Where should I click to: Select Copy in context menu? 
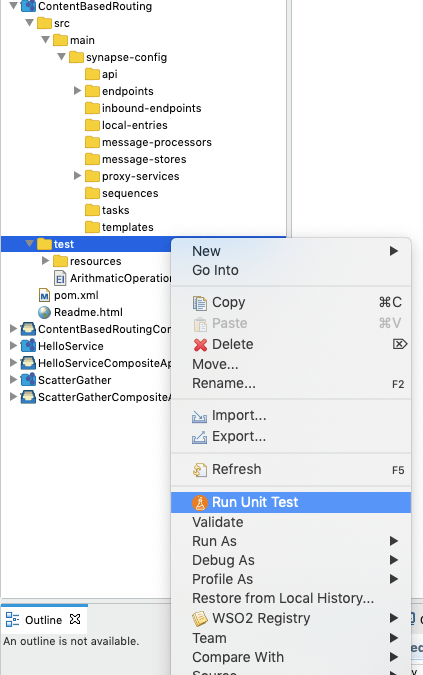click(x=291, y=303)
